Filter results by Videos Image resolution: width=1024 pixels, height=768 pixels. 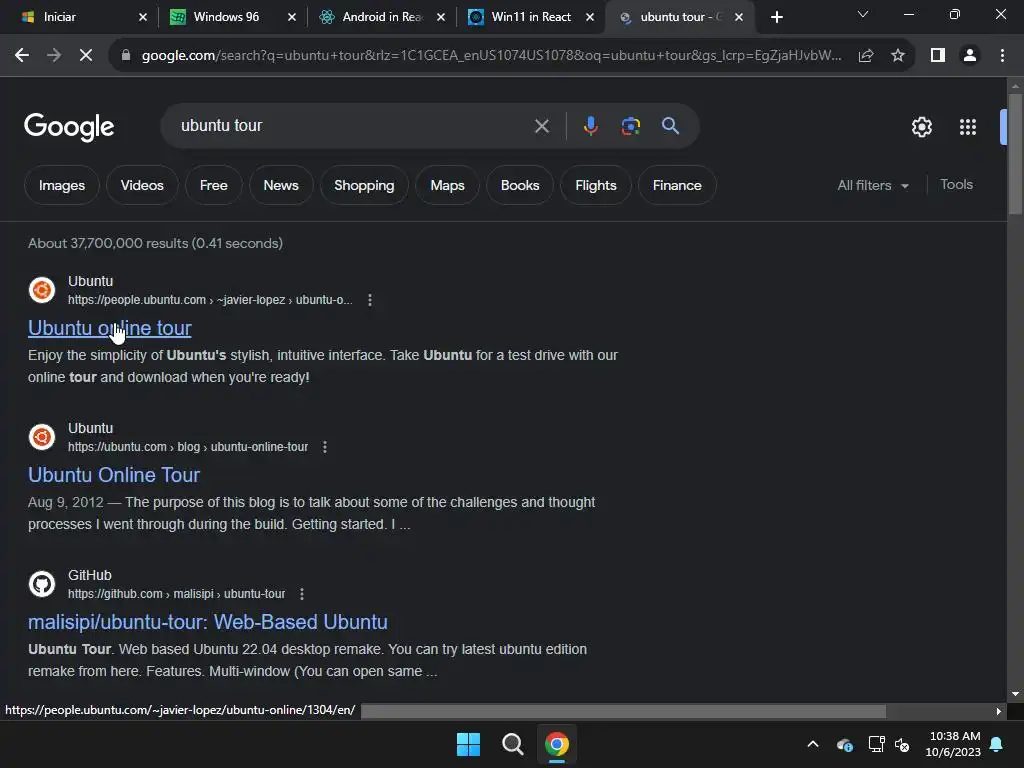click(142, 185)
